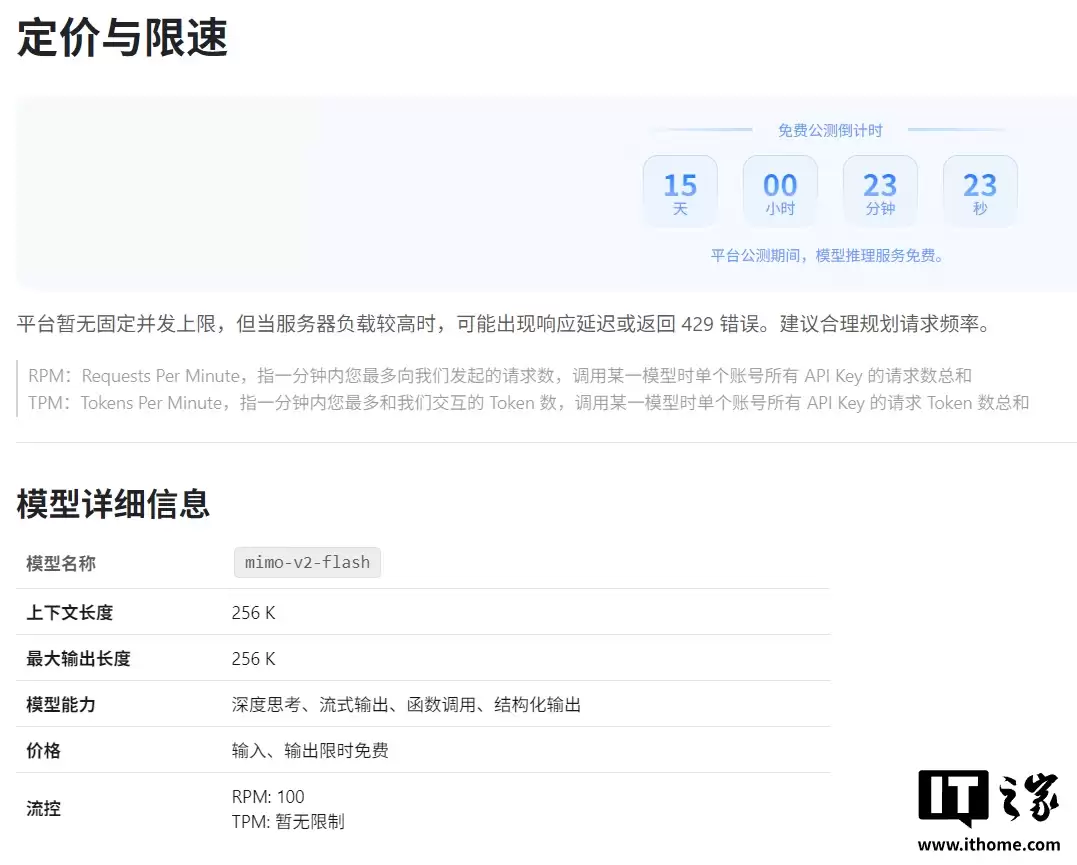Select the 15天 countdown card
The image size is (1077, 865).
tap(680, 190)
